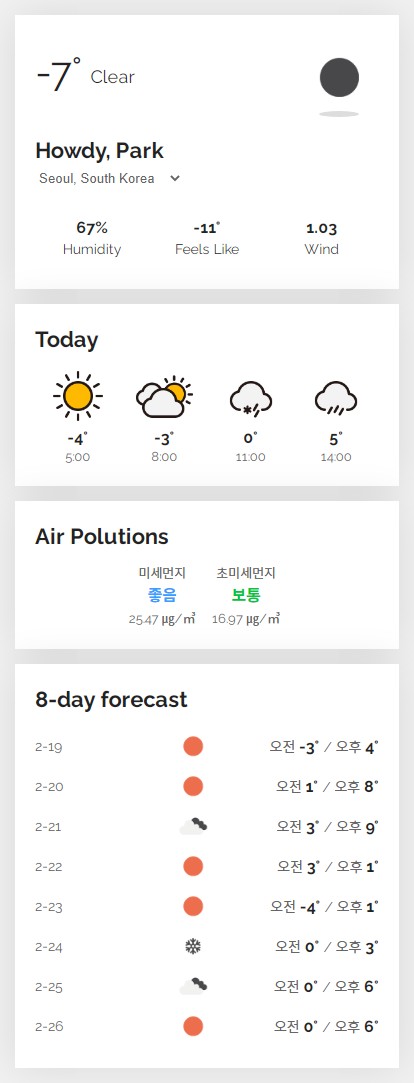This screenshot has width=414, height=1083.
Task: Click the 초미세먼지 보통 air quality reading
Action: (246, 595)
